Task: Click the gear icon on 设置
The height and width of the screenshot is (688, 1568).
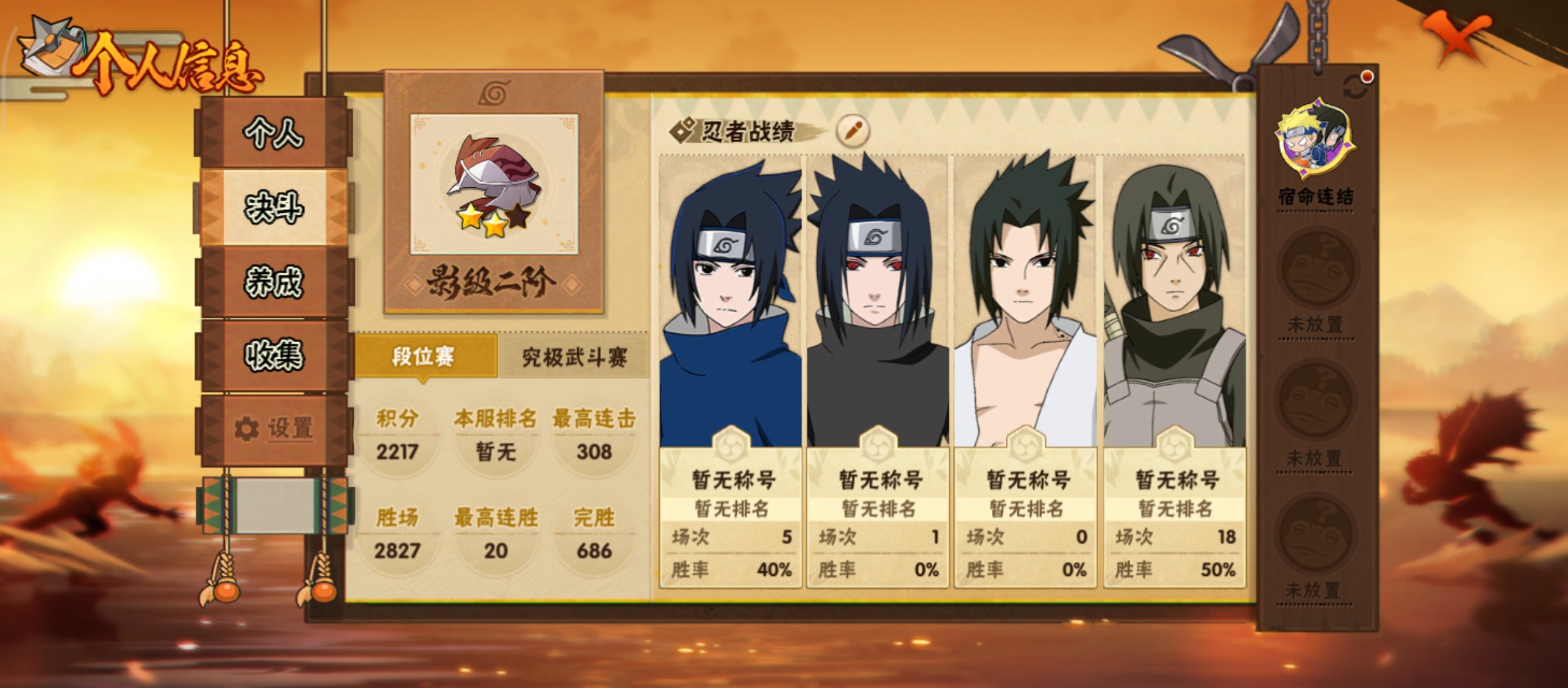Action: (x=247, y=429)
